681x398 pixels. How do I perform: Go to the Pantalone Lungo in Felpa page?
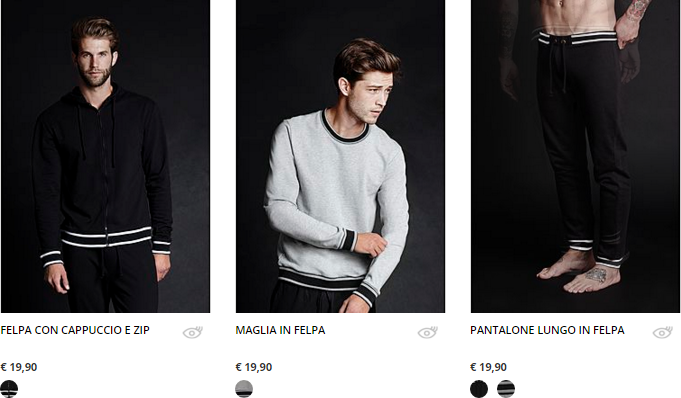[x=547, y=330]
